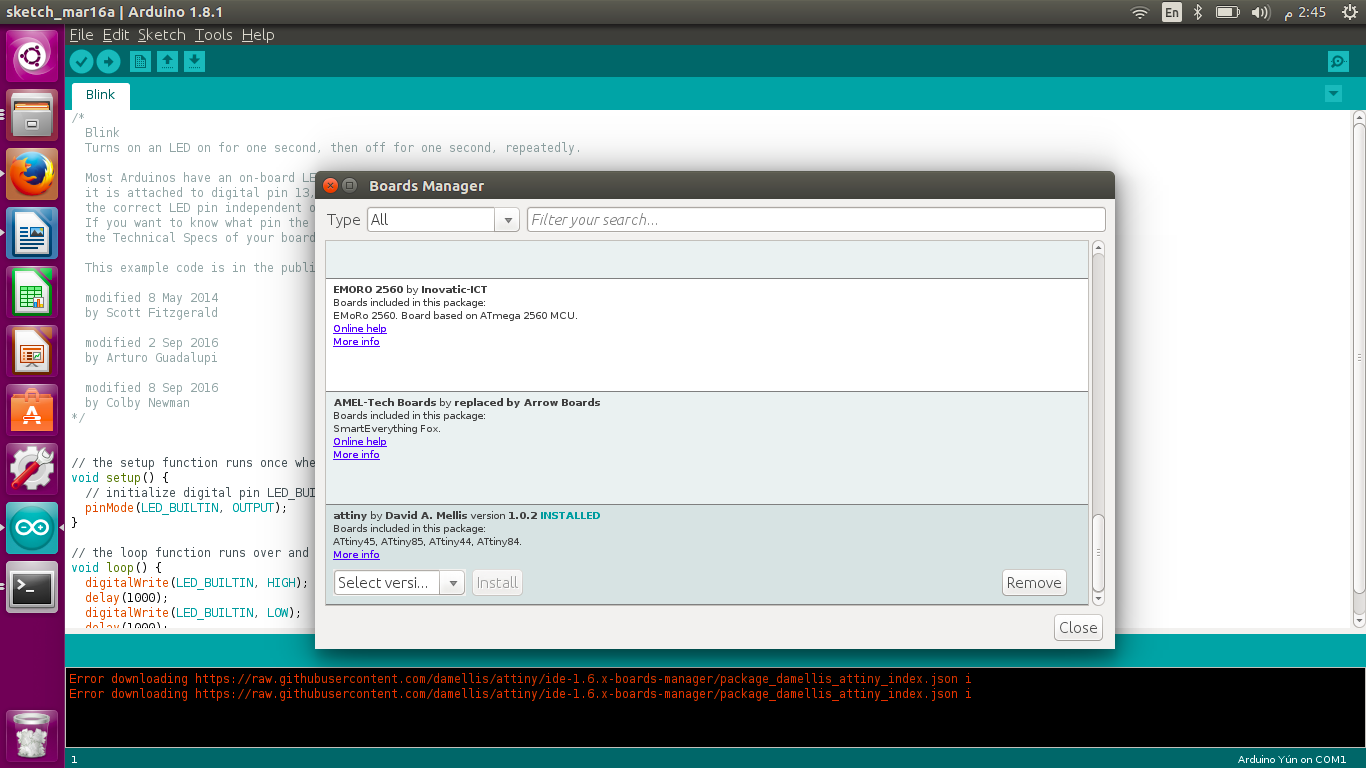
Task: Click the Wi-Fi network indicator
Action: [x=1140, y=12]
